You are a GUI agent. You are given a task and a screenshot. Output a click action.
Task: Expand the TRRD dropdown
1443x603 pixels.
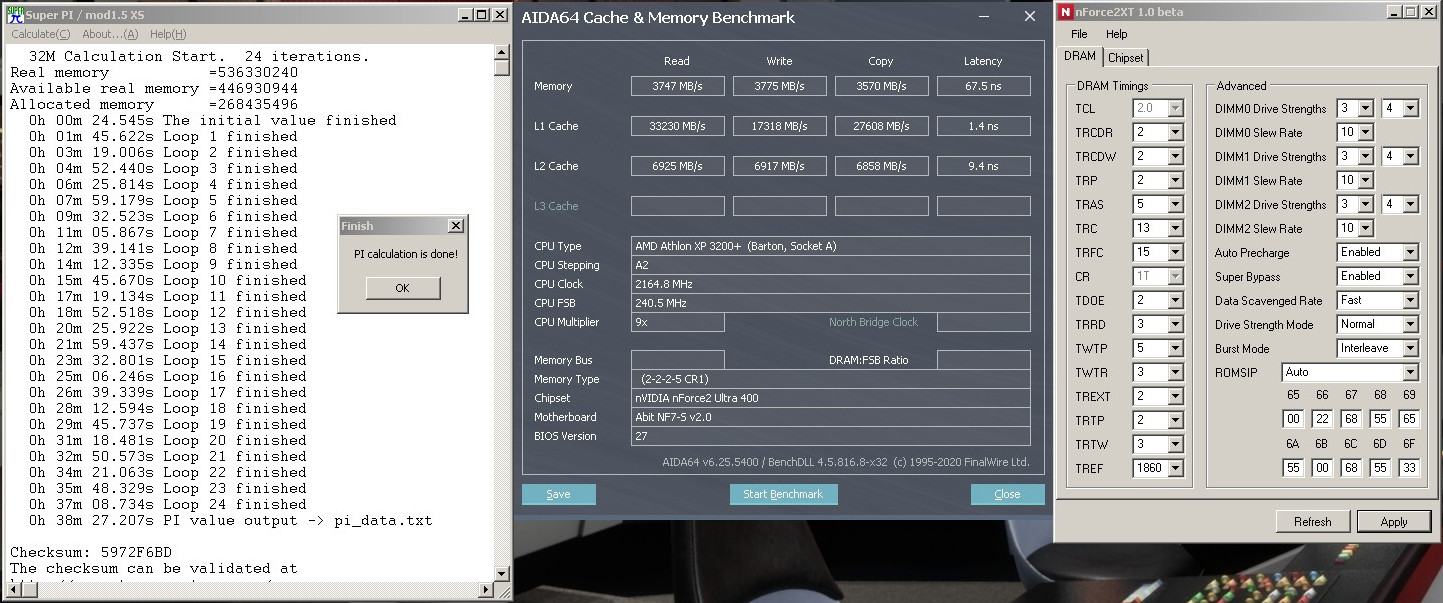pyautogui.click(x=1175, y=324)
